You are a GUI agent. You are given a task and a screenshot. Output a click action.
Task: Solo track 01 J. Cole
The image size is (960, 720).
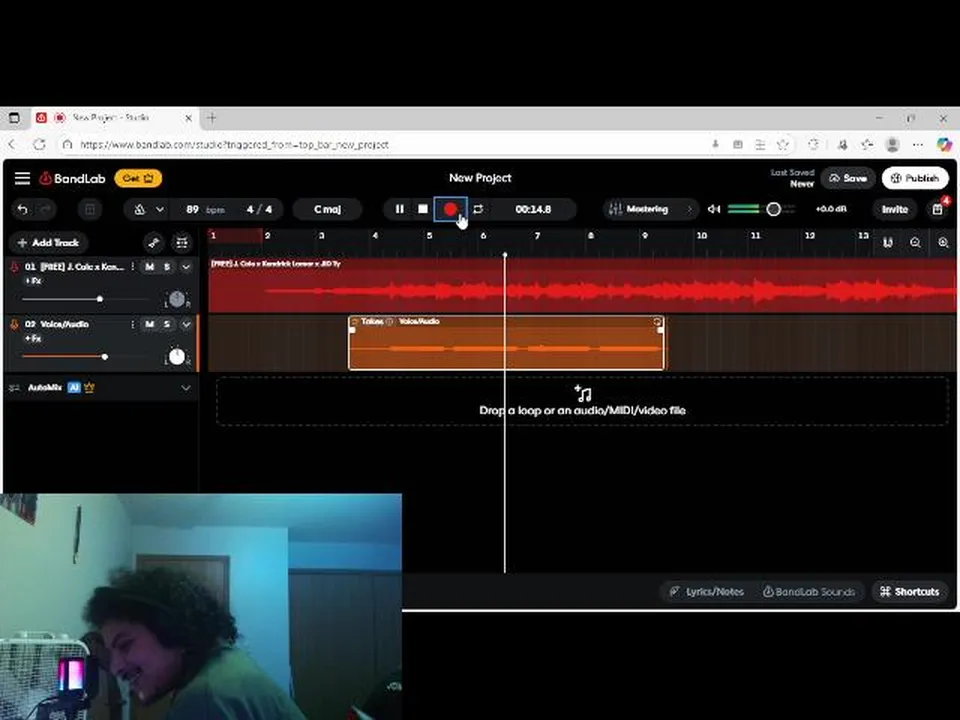167,267
